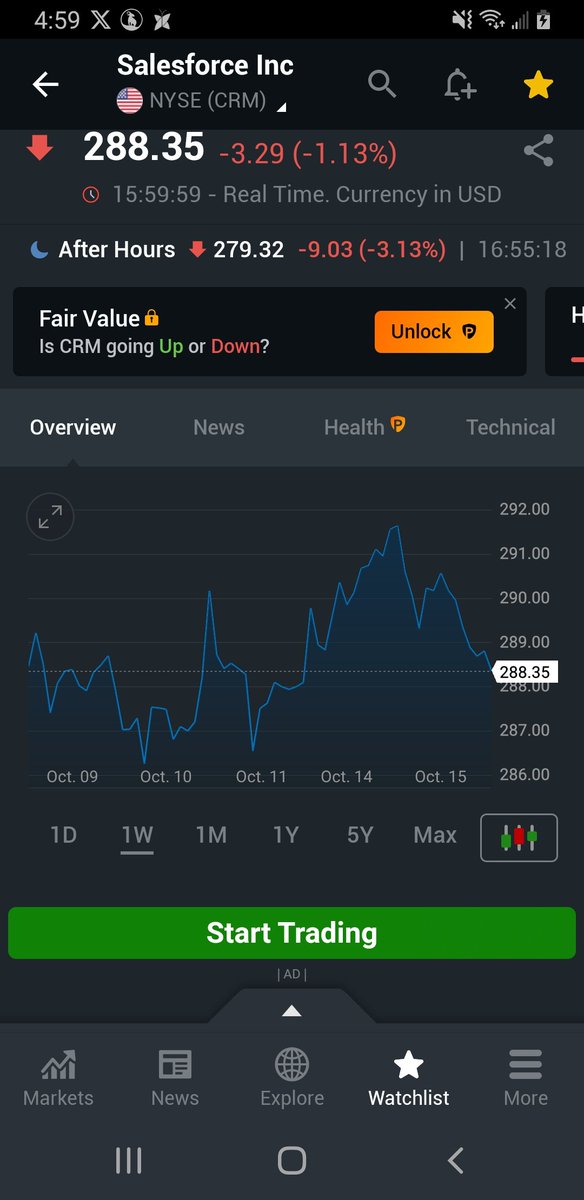The width and height of the screenshot is (584, 1200).
Task: Switch to the News tab
Action: point(219,427)
